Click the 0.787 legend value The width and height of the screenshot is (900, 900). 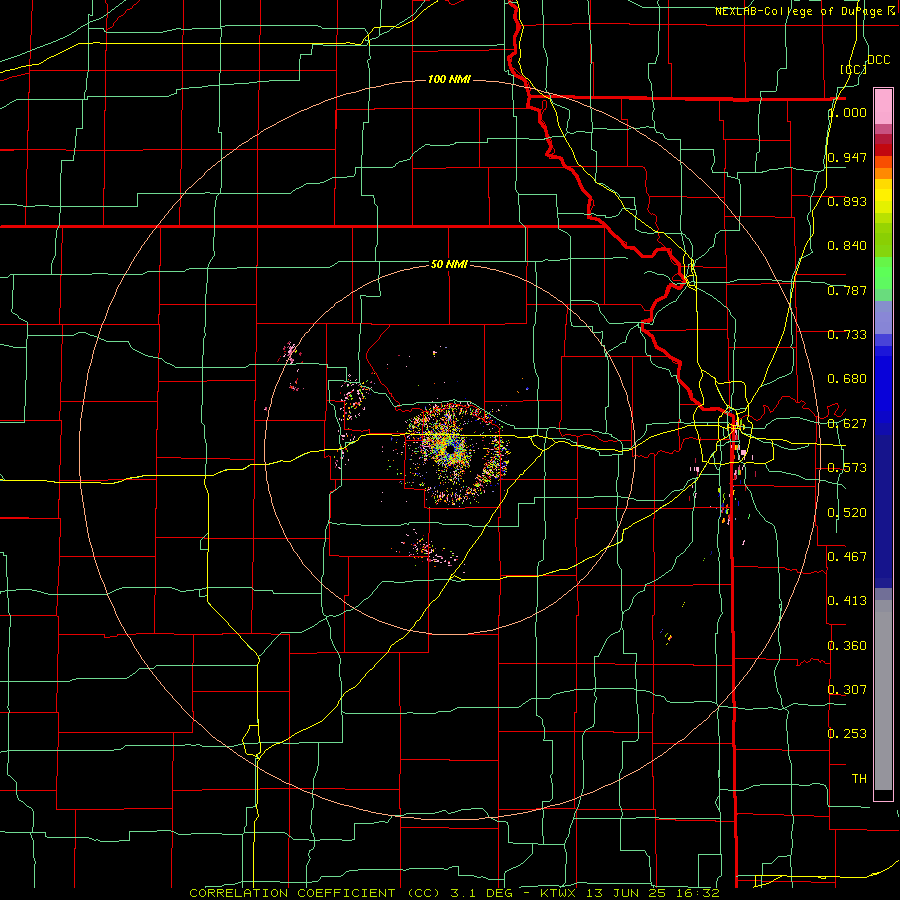point(847,290)
